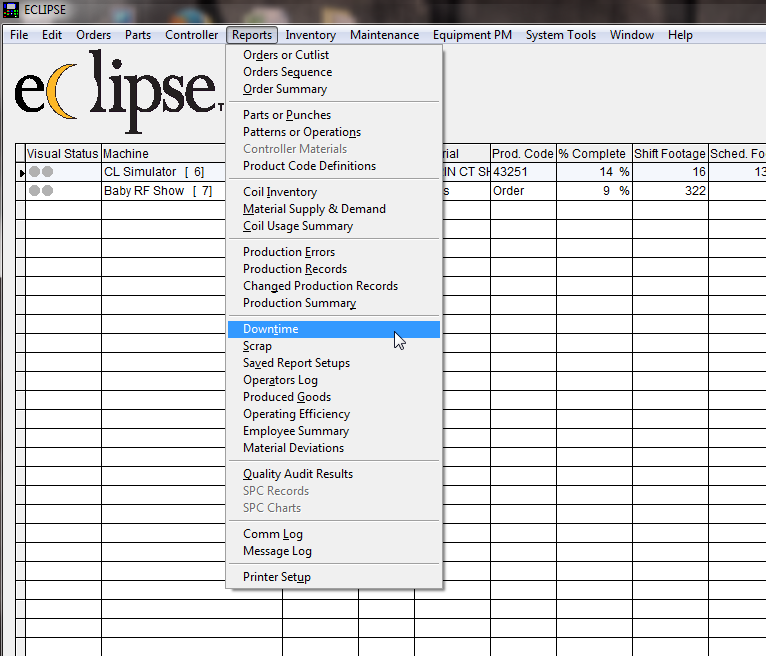The width and height of the screenshot is (766, 656).
Task: Open the Edit menu
Action: pos(52,35)
